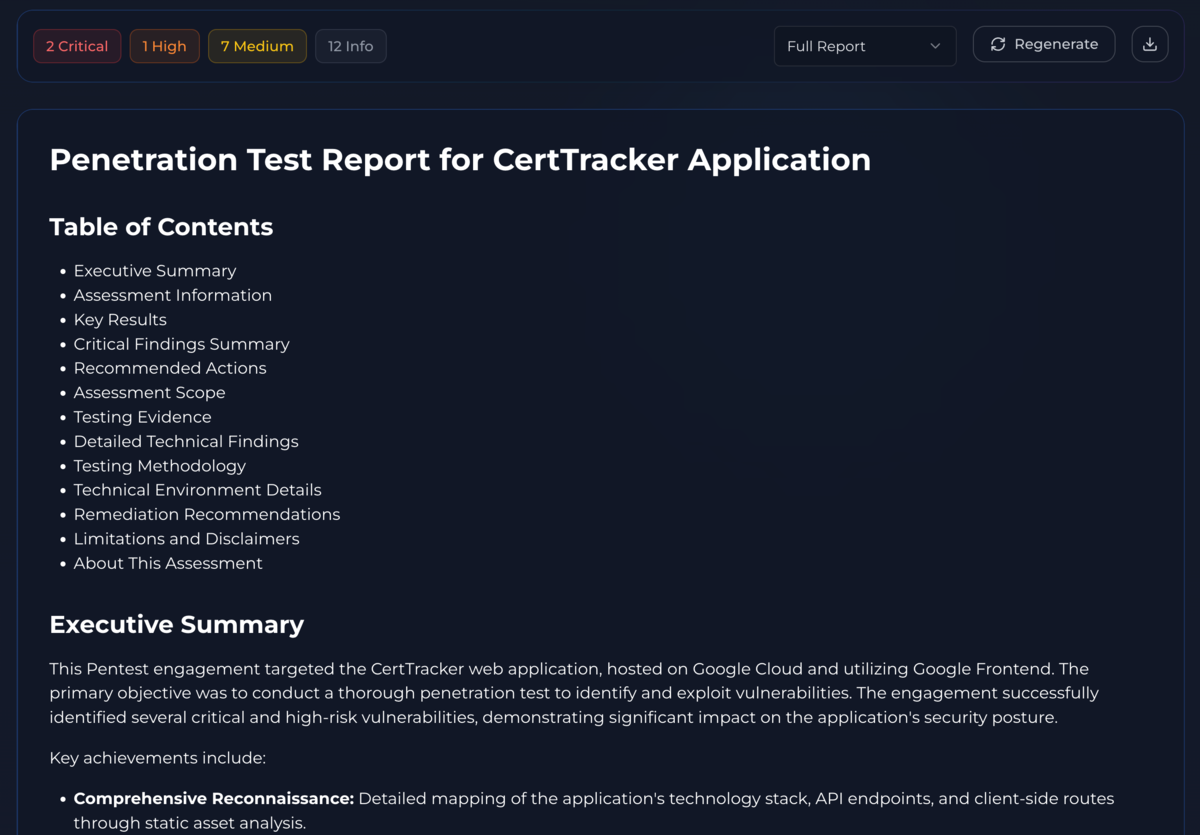Open Recommended Actions contents entry
The height and width of the screenshot is (835, 1200).
click(170, 368)
